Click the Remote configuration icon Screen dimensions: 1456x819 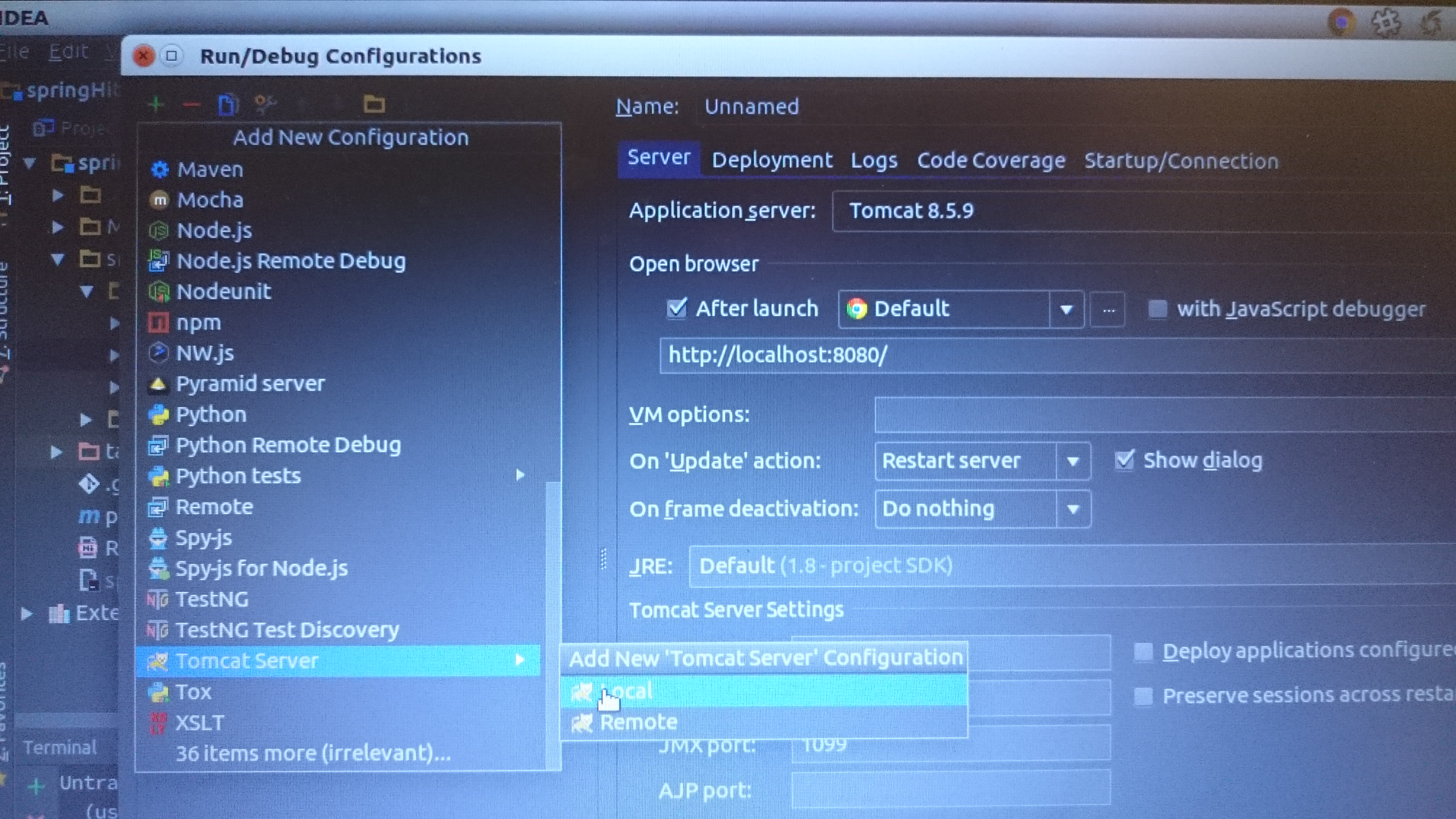[158, 507]
